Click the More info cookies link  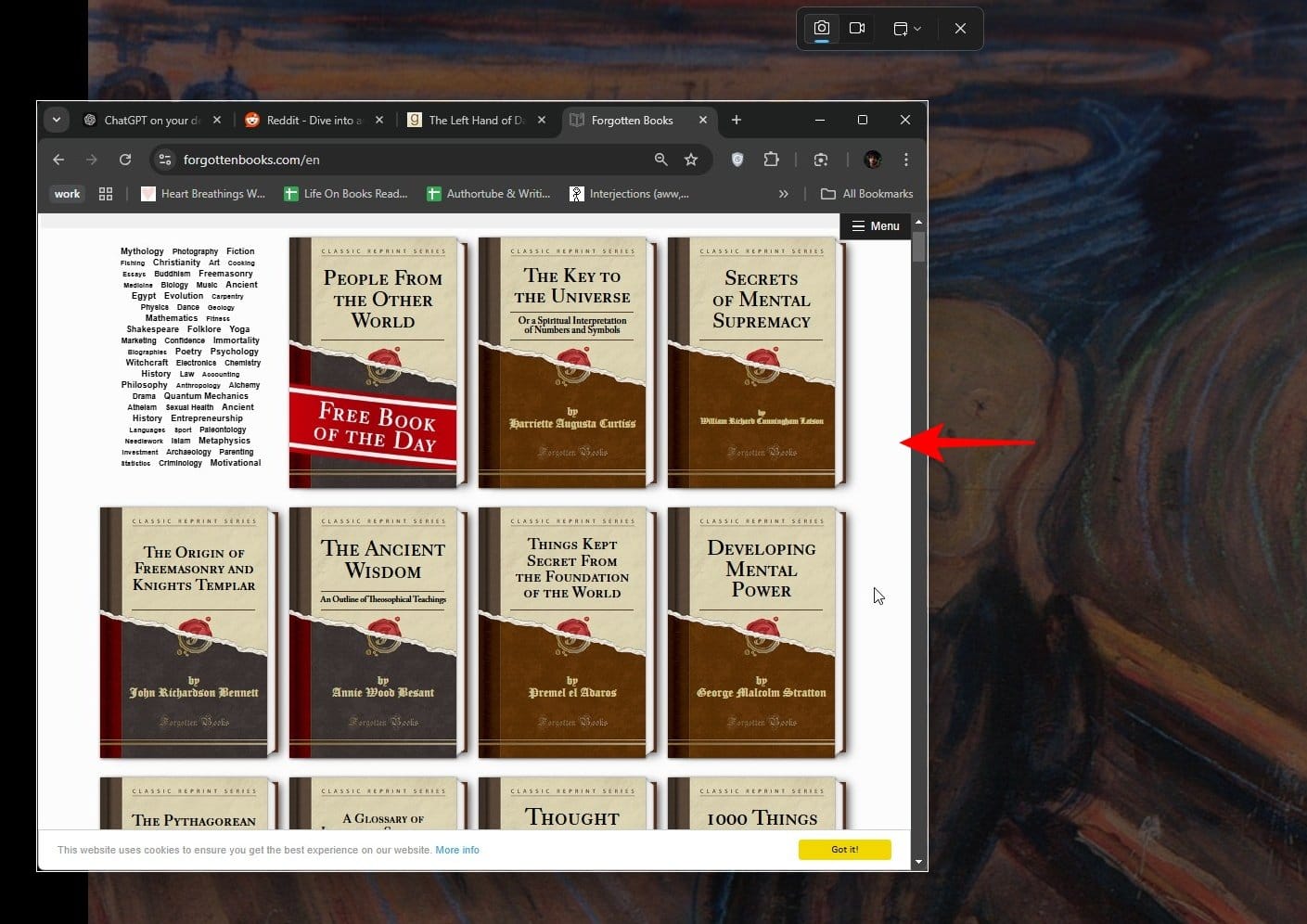coord(457,849)
